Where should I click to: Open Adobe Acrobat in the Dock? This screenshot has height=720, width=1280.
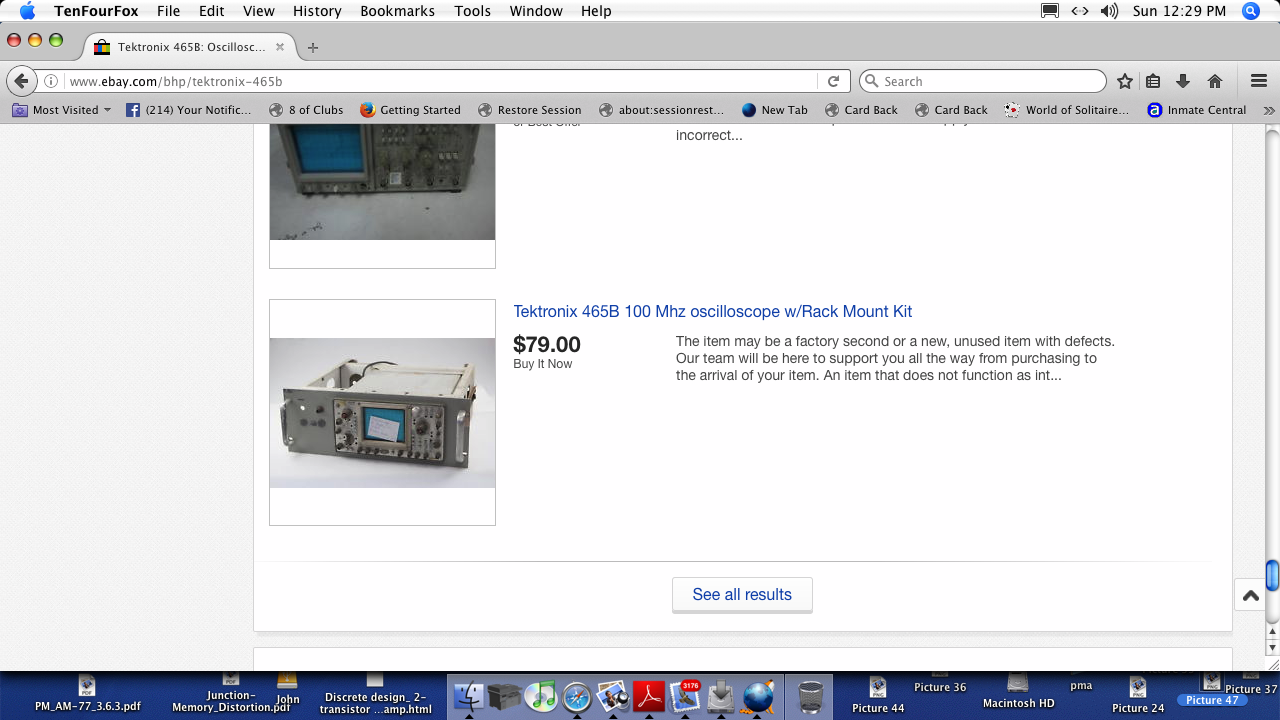coord(648,697)
